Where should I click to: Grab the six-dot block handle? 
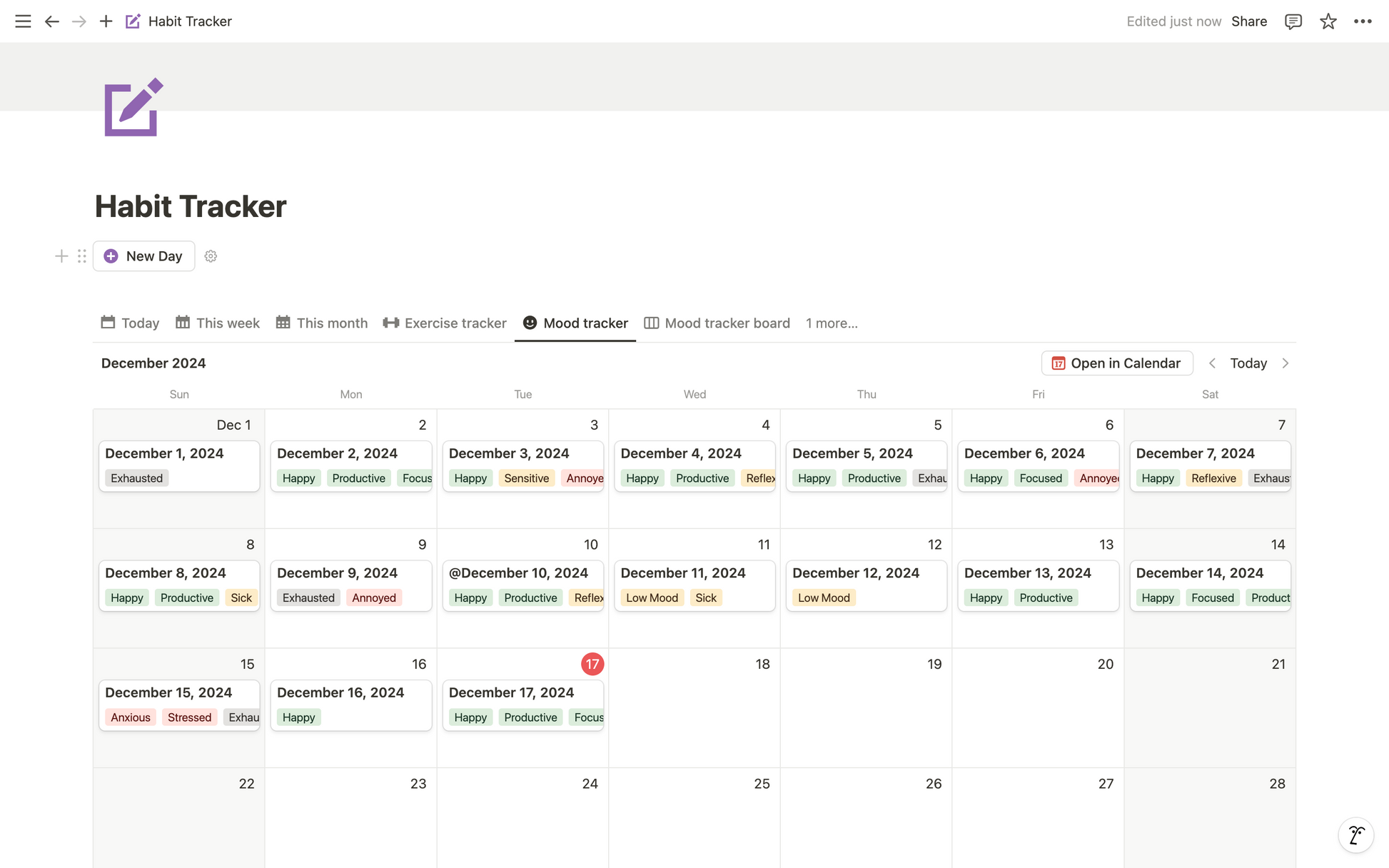82,256
